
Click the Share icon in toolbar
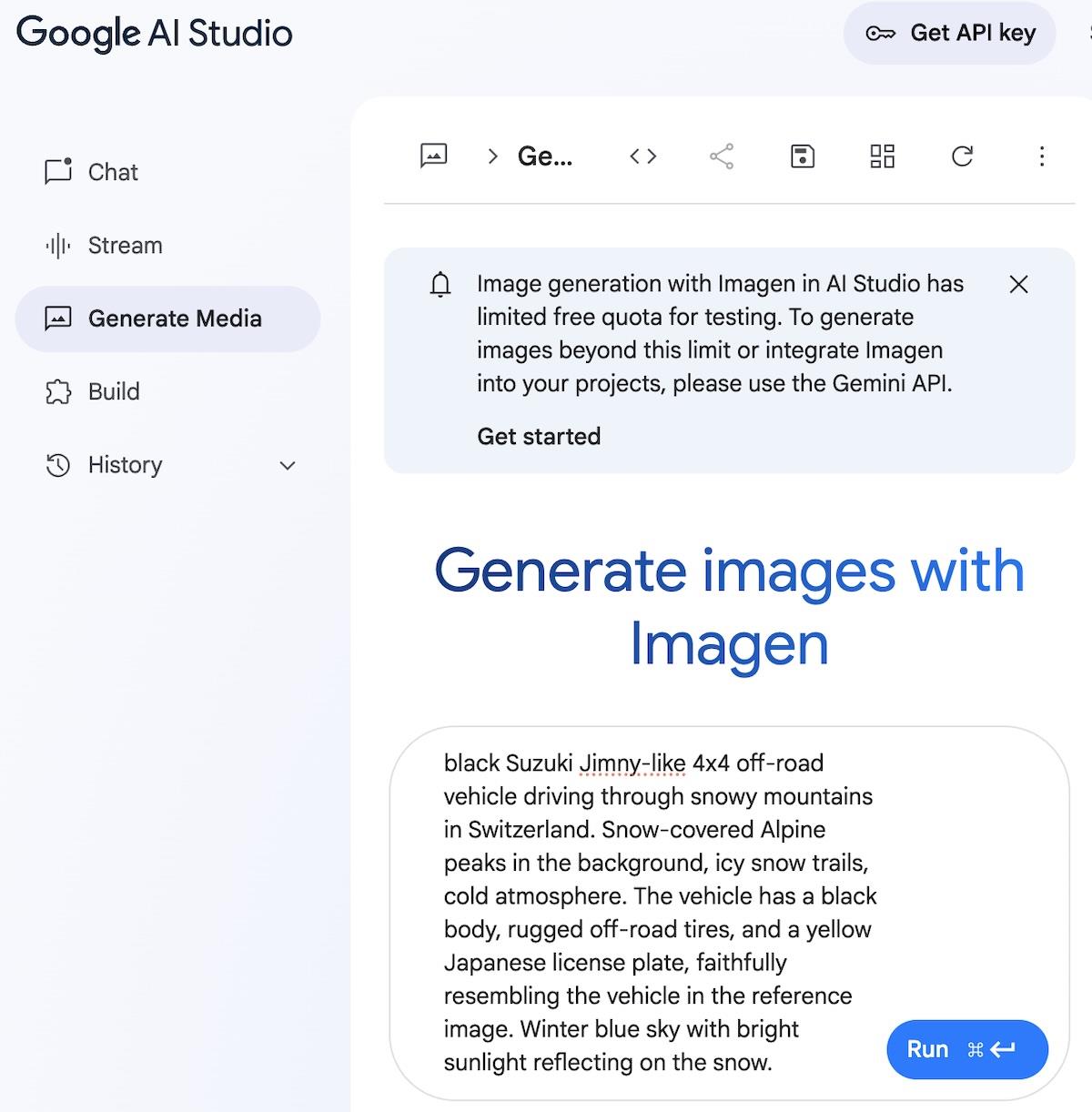click(722, 157)
